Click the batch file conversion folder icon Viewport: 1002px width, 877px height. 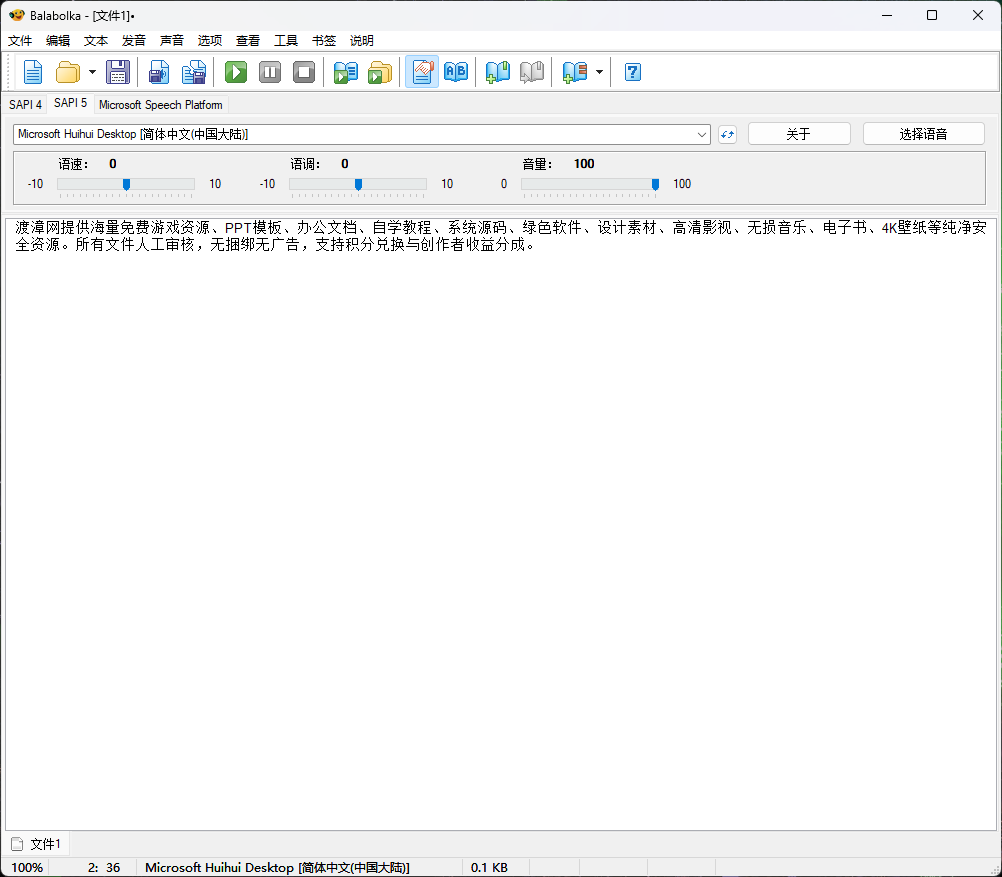(x=380, y=72)
